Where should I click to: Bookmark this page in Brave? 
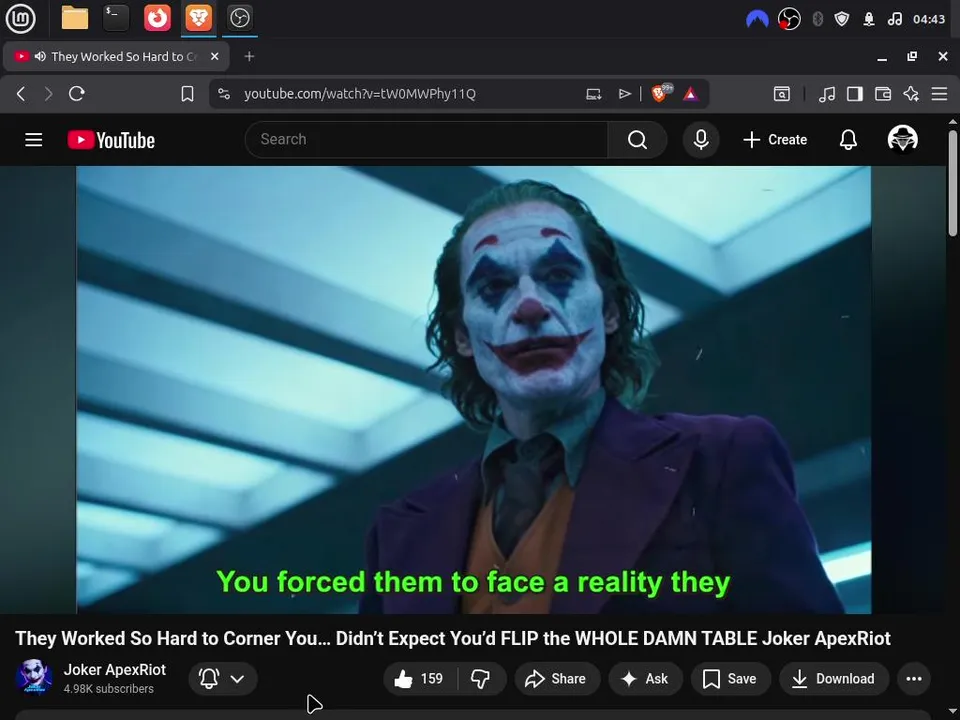[187, 94]
